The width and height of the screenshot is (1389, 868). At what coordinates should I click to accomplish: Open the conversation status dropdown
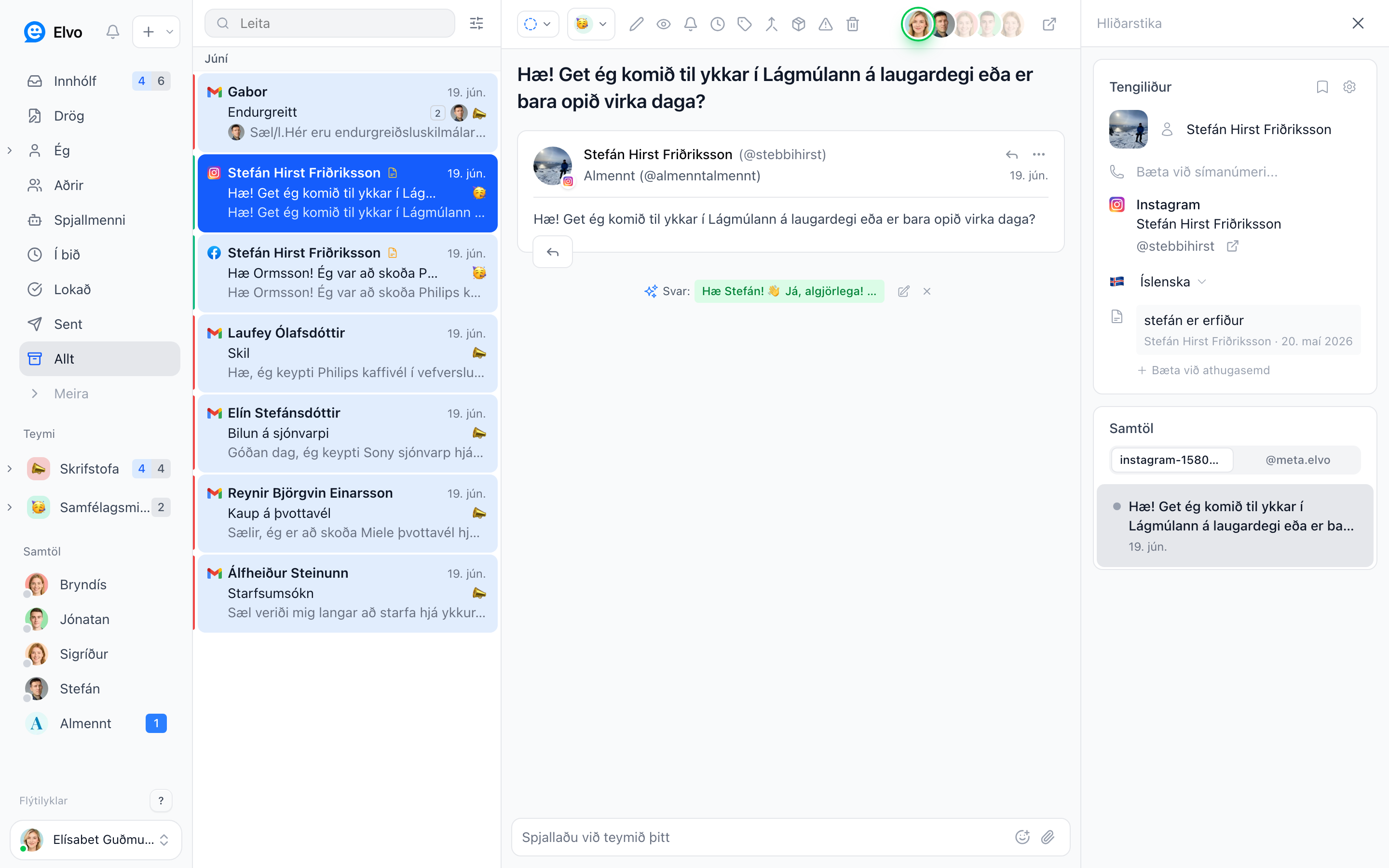tap(538, 24)
